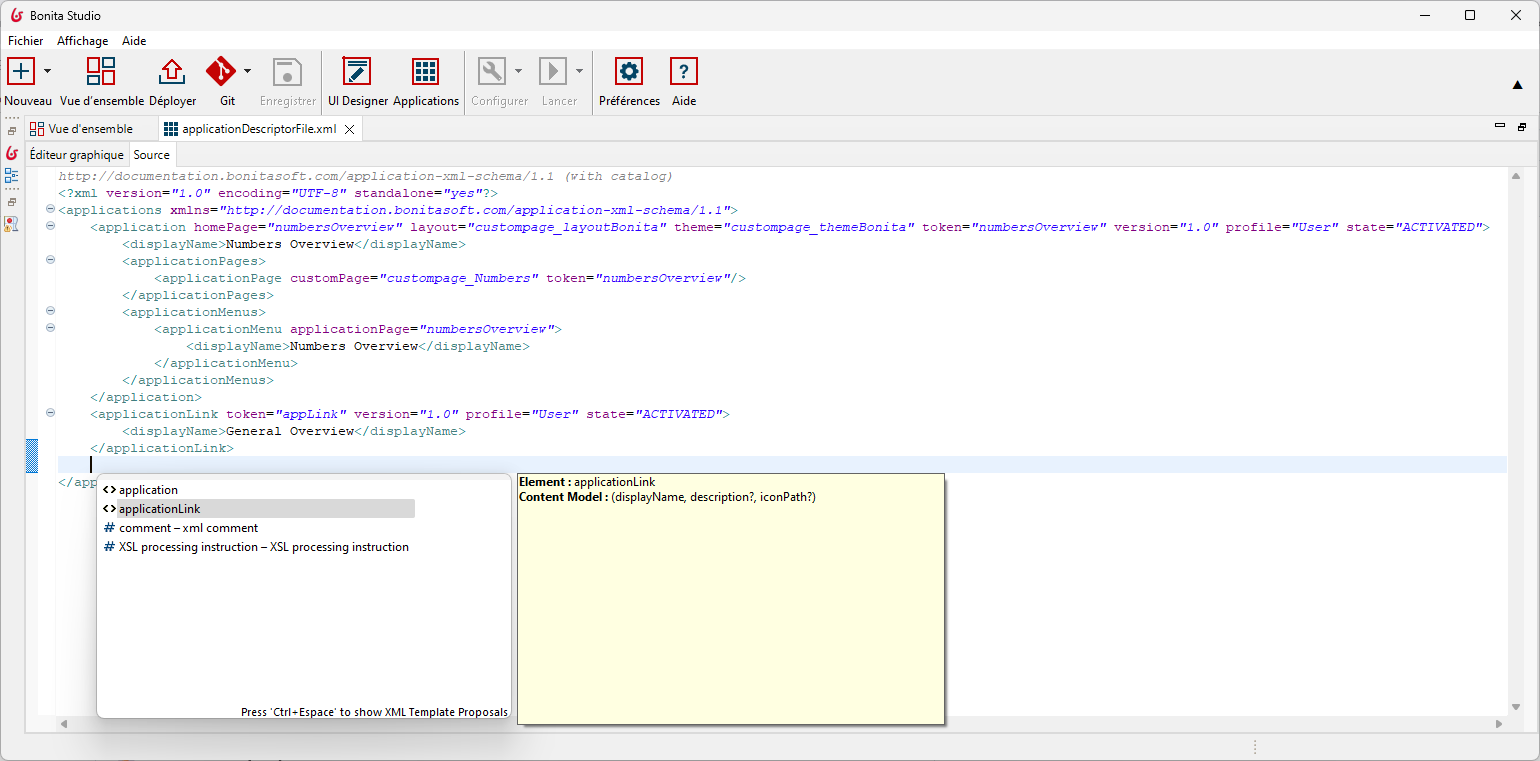Open the Vue d'ensemble toolbar icon

pyautogui.click(x=101, y=71)
